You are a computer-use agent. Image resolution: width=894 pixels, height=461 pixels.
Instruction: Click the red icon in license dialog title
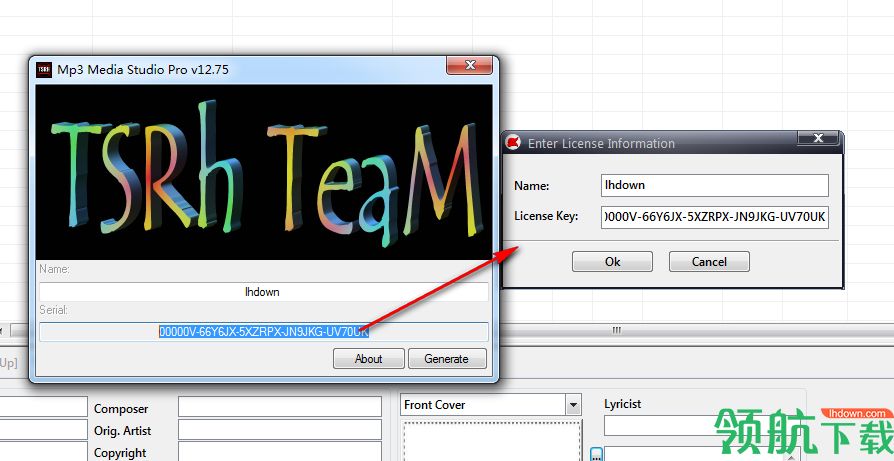pos(514,142)
